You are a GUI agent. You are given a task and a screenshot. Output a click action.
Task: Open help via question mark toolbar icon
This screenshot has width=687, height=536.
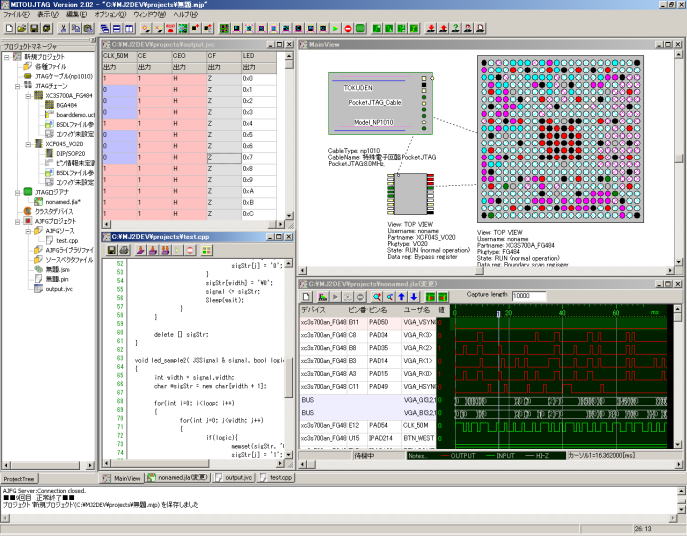coord(456,28)
